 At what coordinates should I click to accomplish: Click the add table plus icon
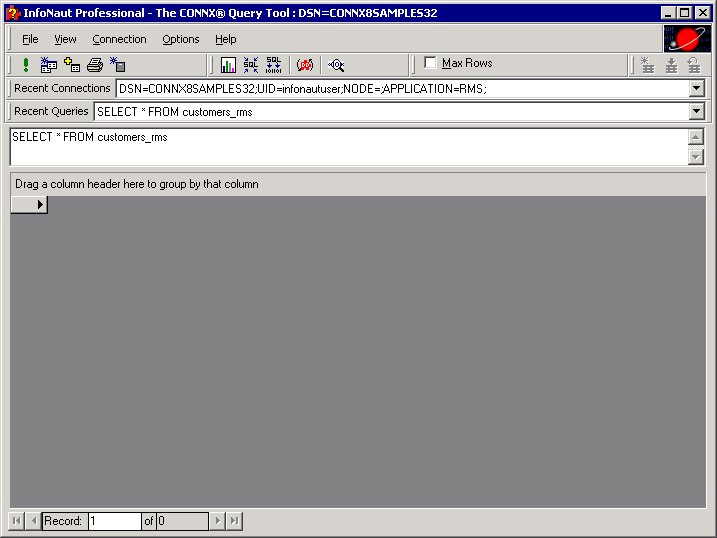coord(72,65)
